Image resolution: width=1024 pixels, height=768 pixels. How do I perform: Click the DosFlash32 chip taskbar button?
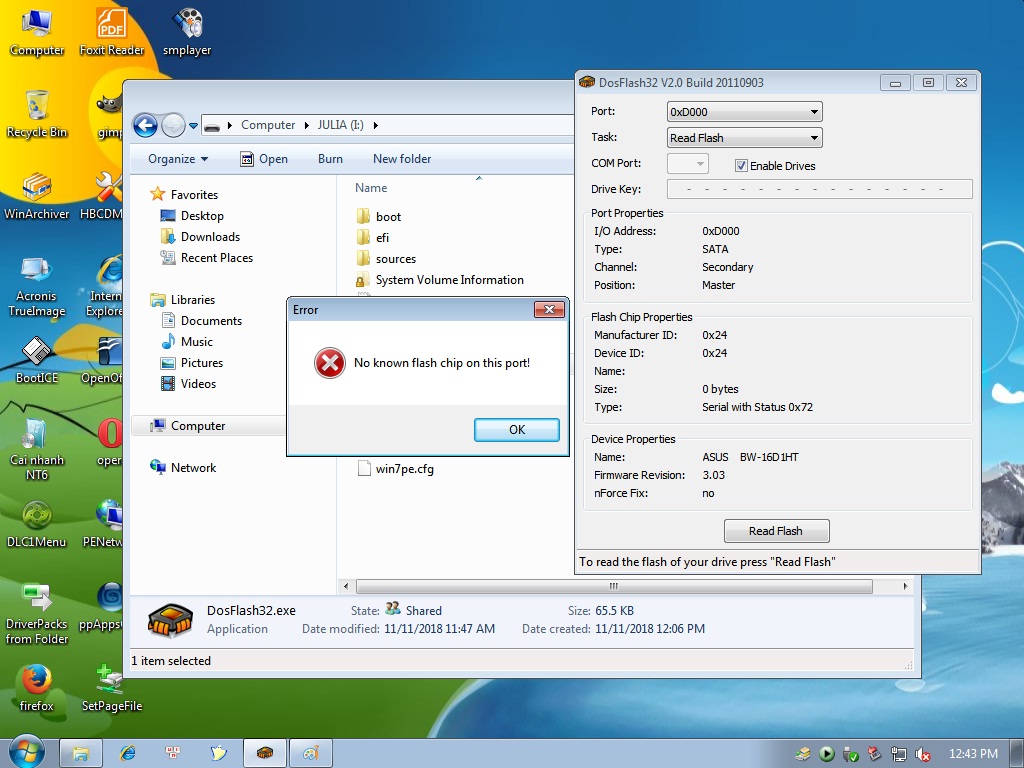(264, 754)
